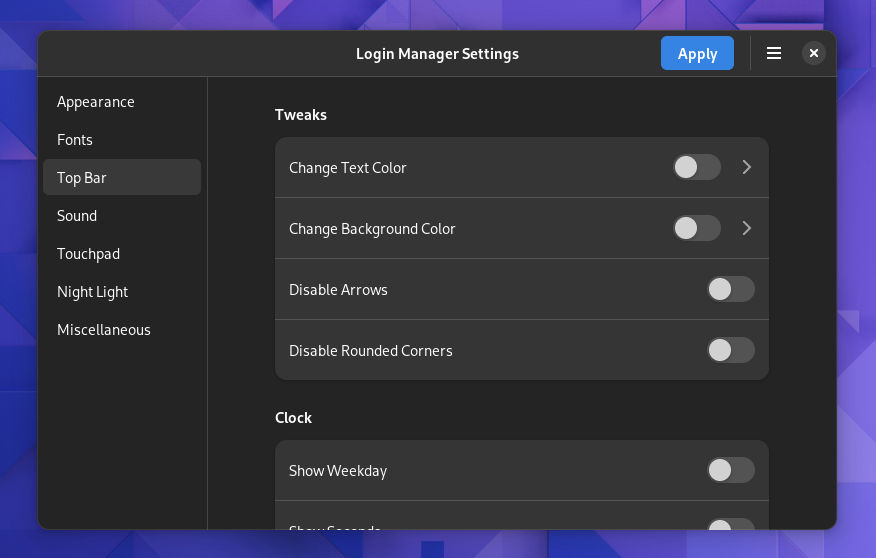Toggle the Show Weekday switch
876x558 pixels.
pyautogui.click(x=730, y=471)
